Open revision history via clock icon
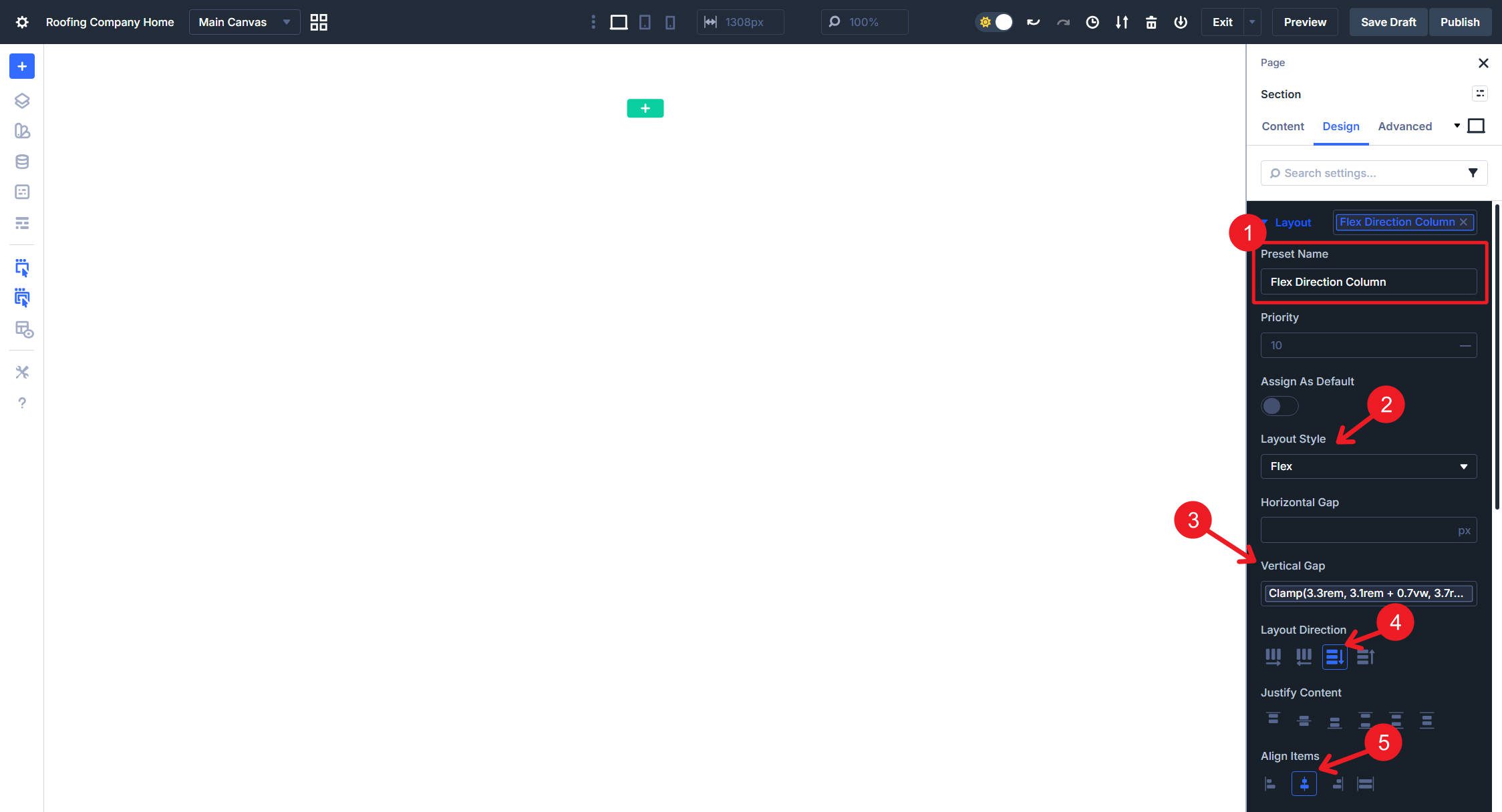This screenshot has width=1502, height=812. [1093, 22]
